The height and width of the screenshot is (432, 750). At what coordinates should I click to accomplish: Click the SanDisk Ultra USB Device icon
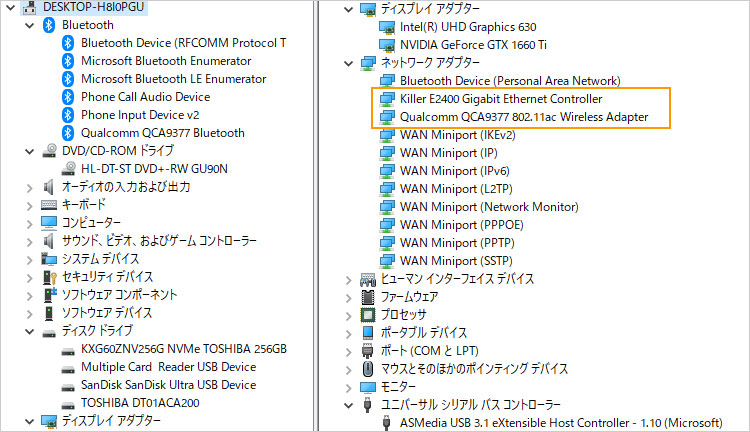[x=69, y=385]
